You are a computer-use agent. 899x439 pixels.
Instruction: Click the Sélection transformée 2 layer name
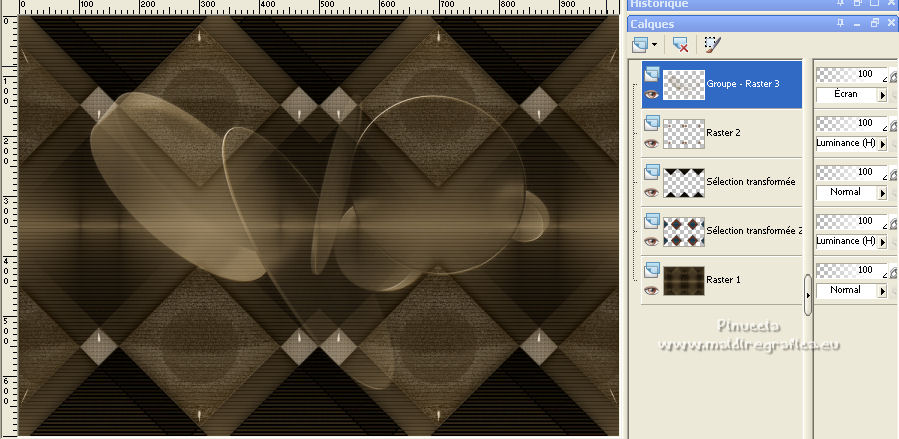pos(754,230)
